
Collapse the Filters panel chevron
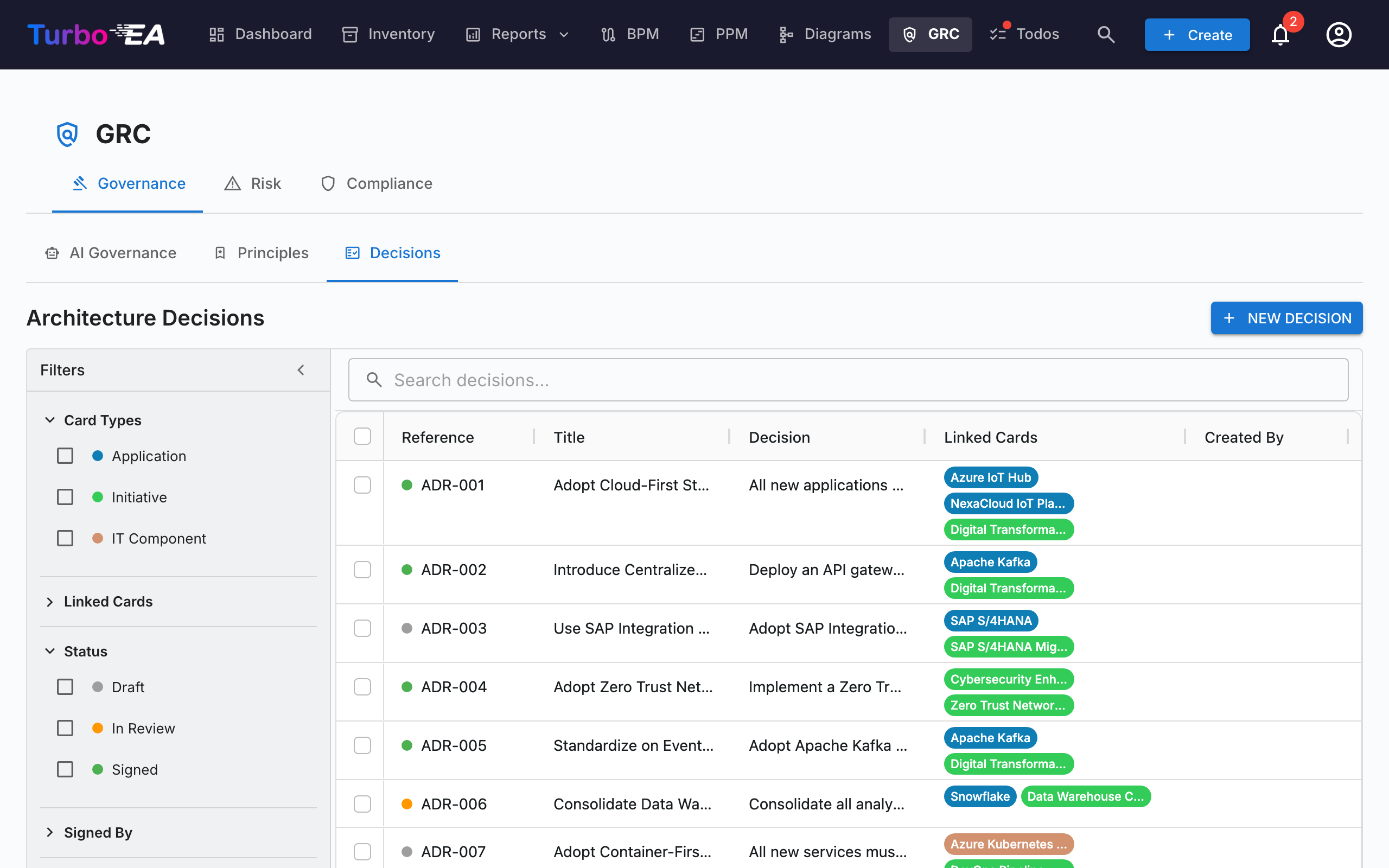pos(301,369)
